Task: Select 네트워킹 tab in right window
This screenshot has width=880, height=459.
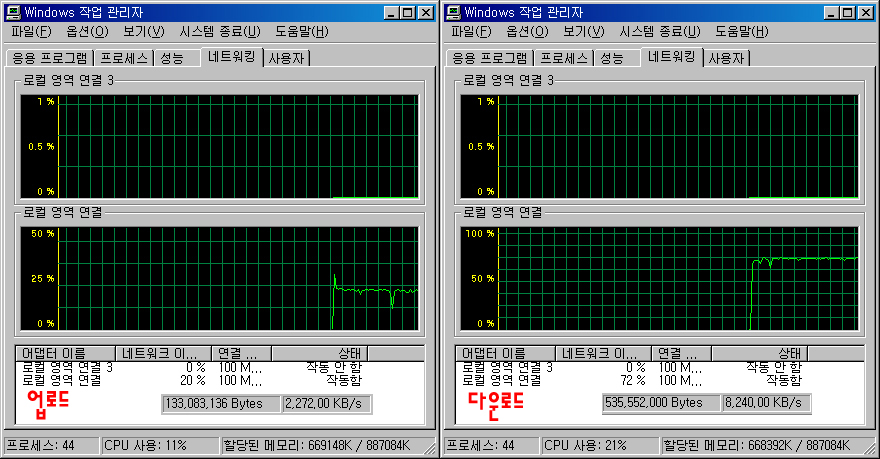Action: click(x=672, y=57)
